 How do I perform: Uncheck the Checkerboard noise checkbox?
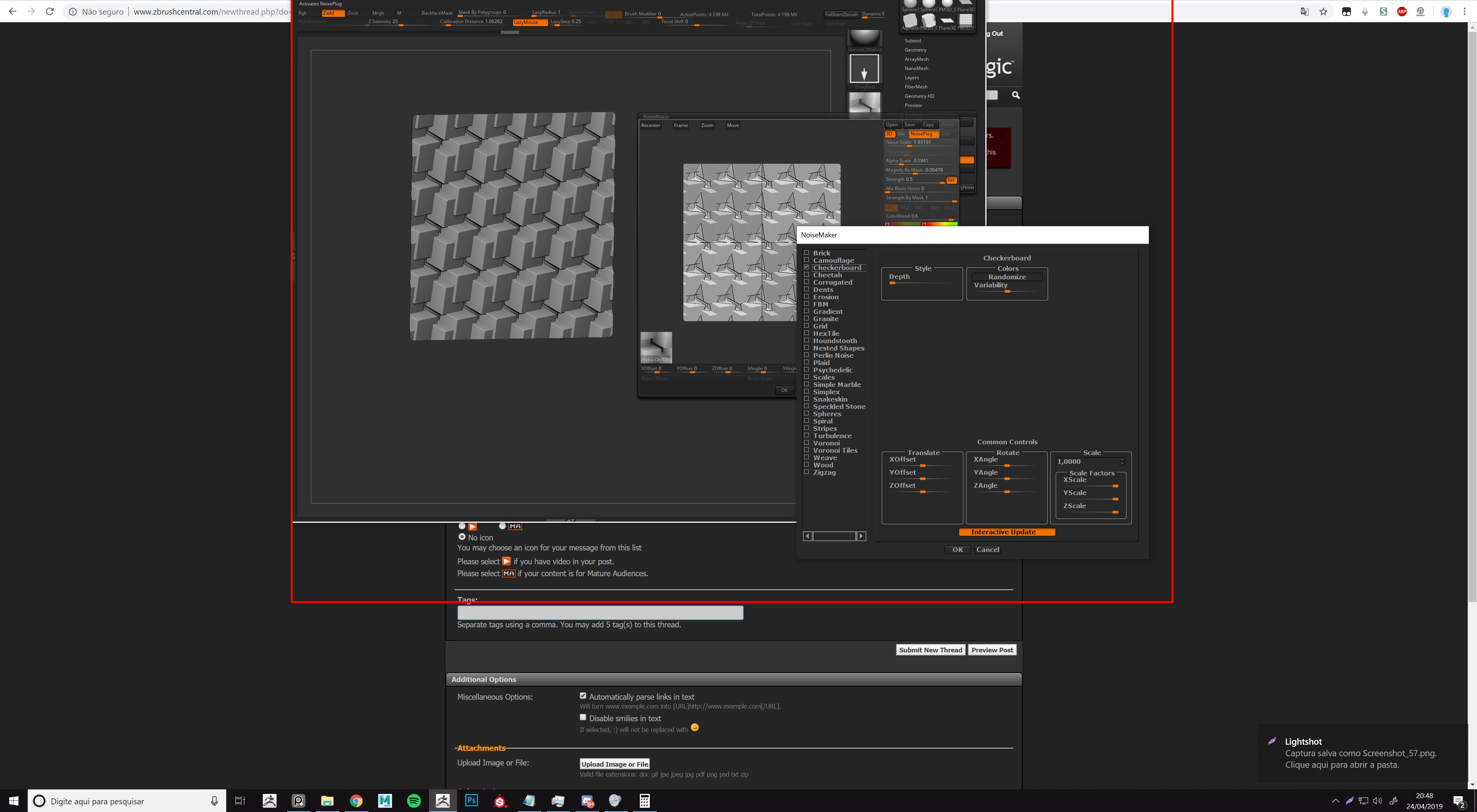click(806, 267)
